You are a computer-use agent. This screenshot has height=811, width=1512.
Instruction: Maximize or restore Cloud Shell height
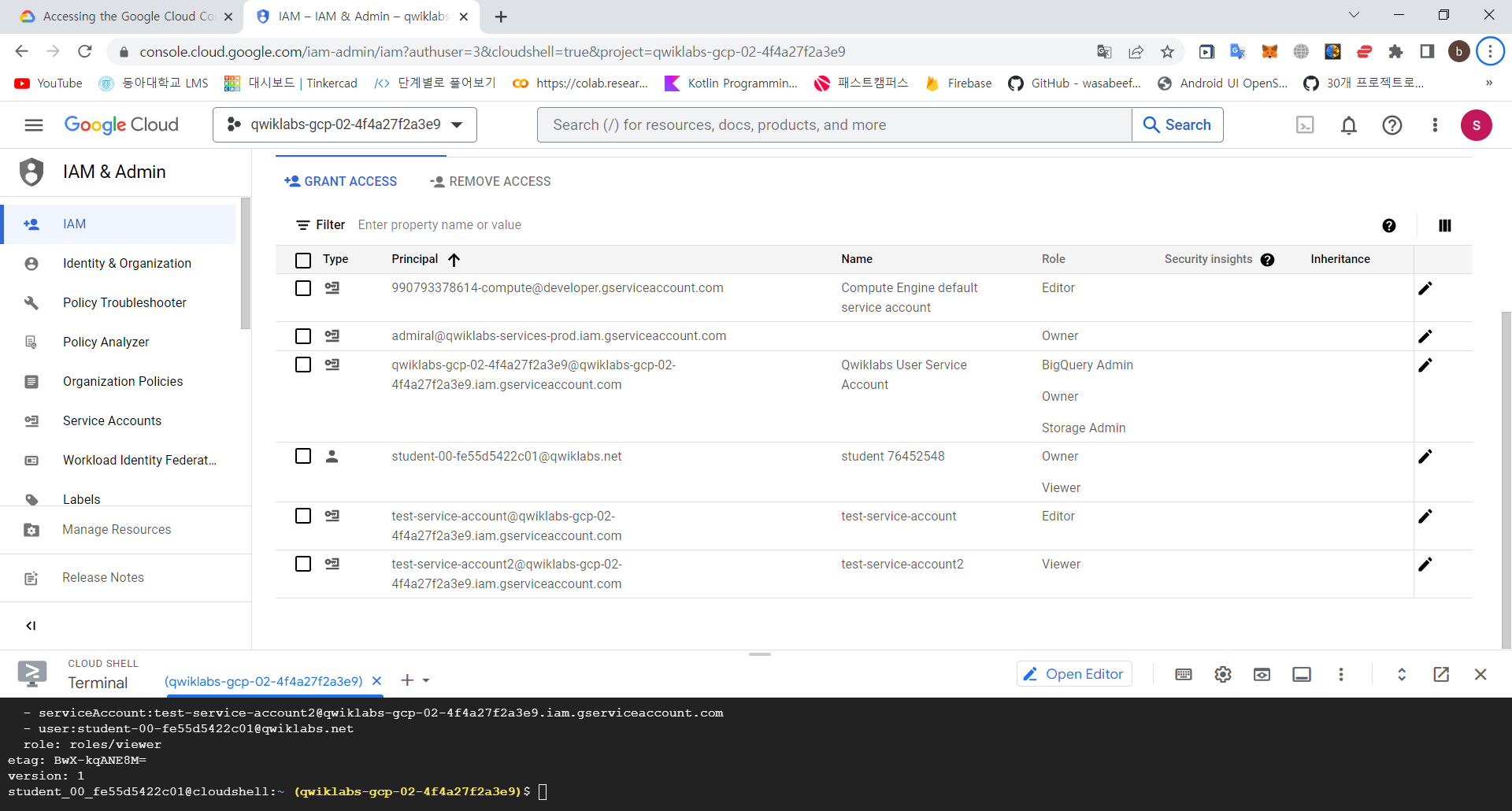pyautogui.click(x=1402, y=674)
